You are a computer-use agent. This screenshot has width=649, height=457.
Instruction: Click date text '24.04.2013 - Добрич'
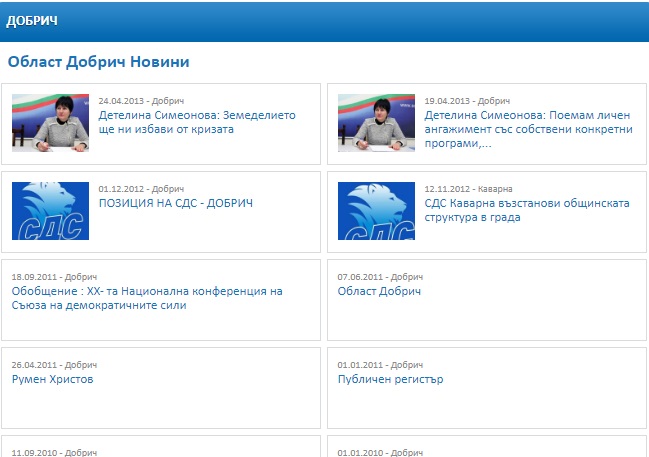point(141,101)
